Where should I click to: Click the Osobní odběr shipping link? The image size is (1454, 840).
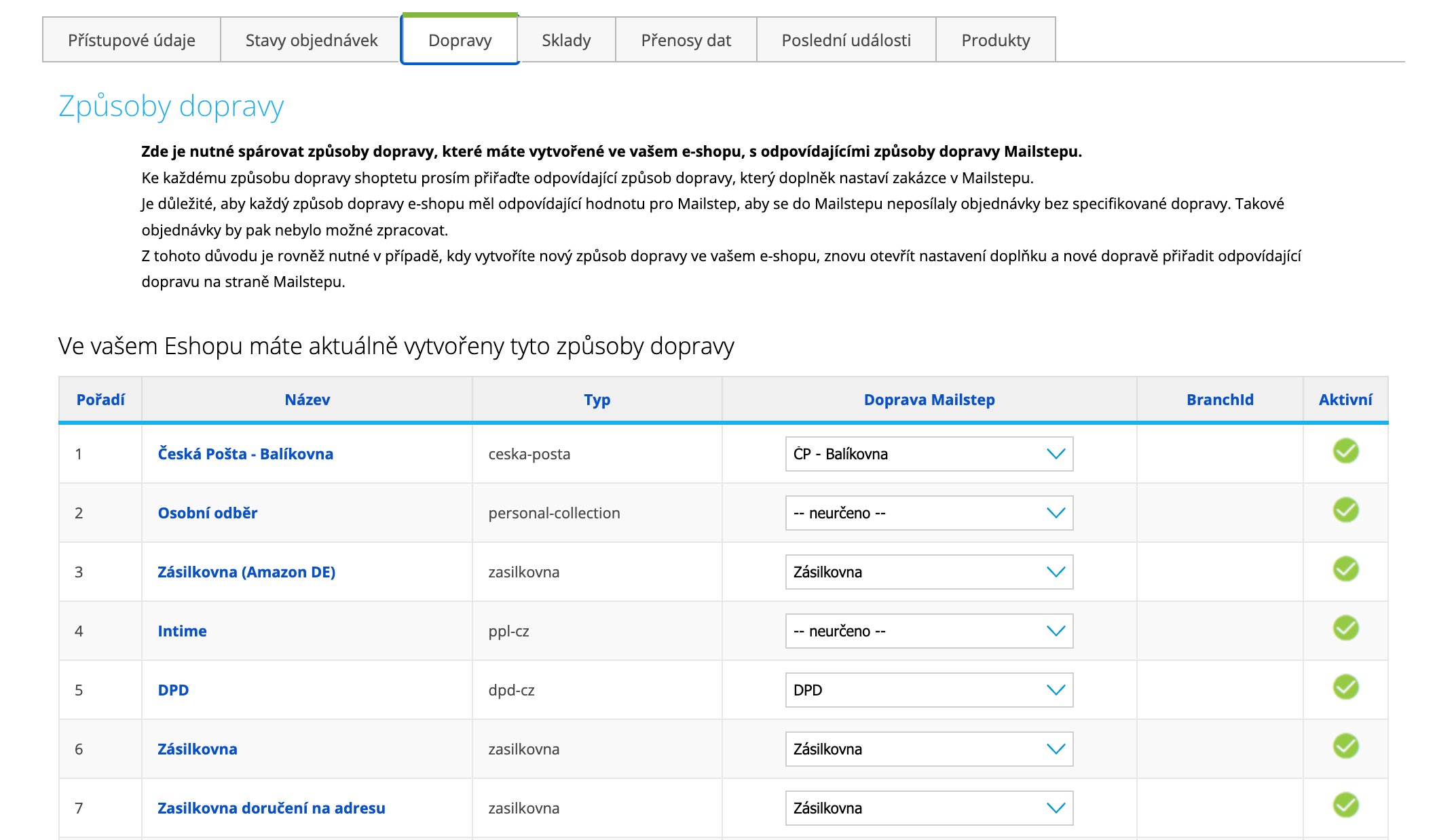[x=207, y=513]
